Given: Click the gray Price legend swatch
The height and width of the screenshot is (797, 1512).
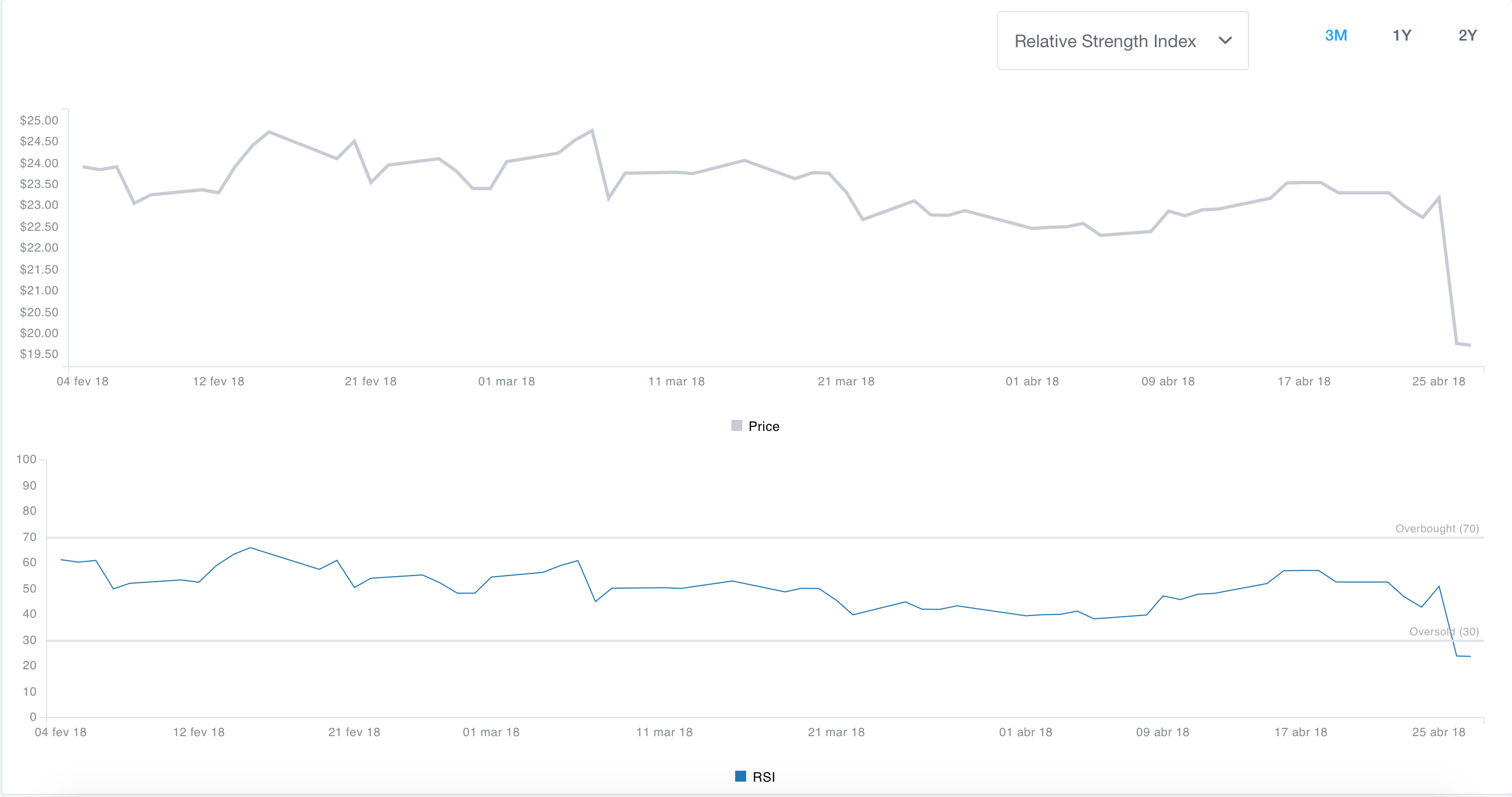Looking at the screenshot, I should [737, 426].
